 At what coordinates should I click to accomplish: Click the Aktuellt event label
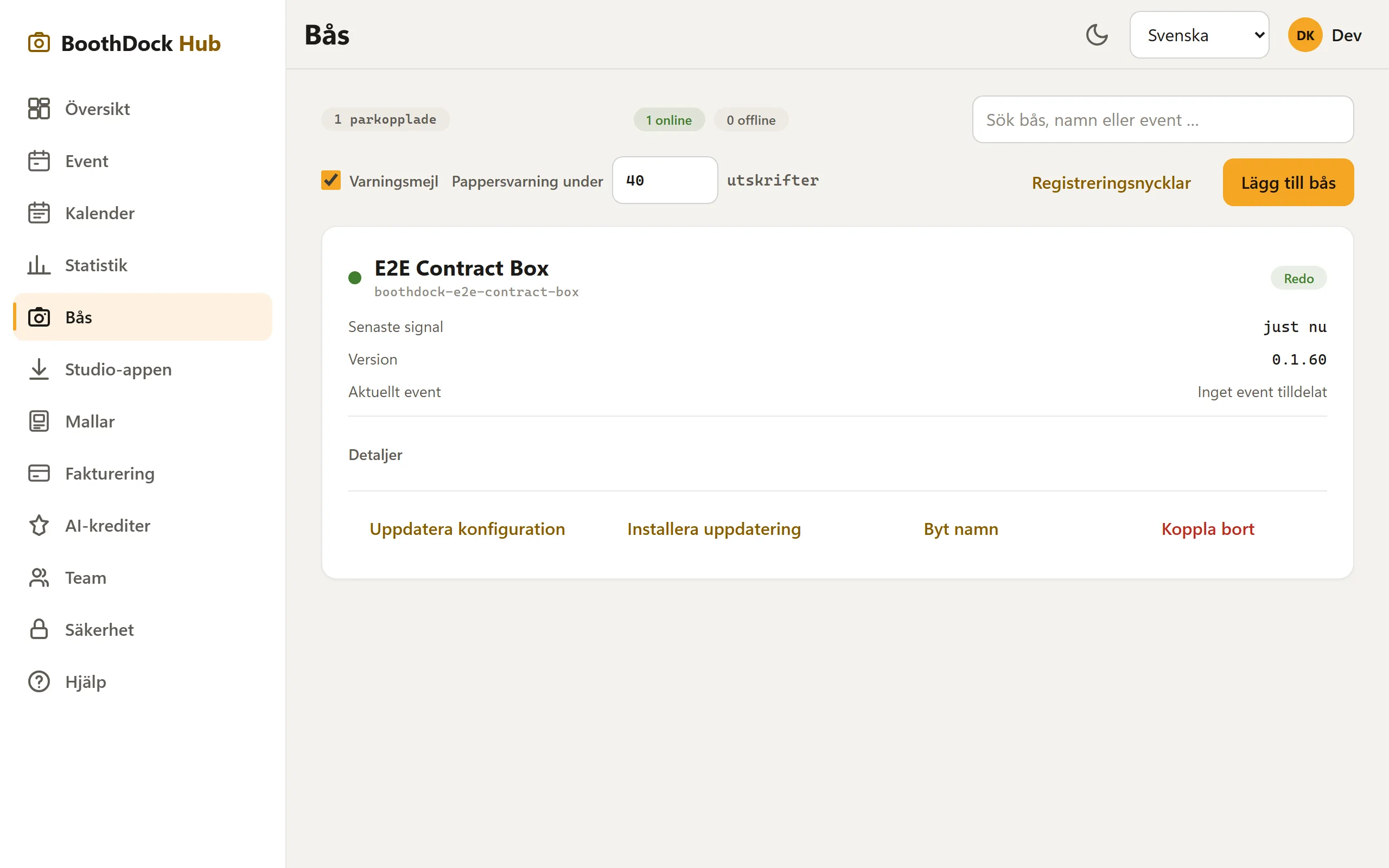pyautogui.click(x=394, y=392)
